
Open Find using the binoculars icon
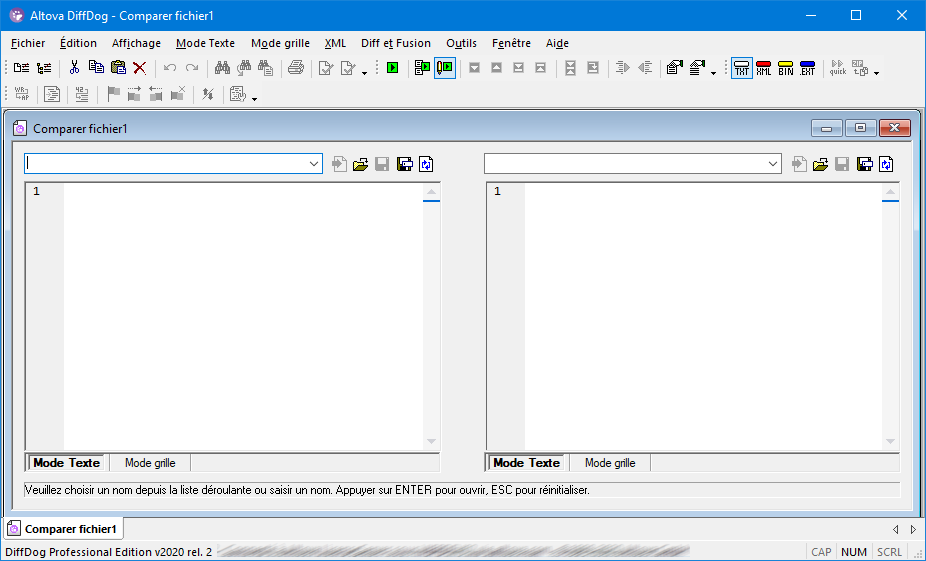point(222,68)
